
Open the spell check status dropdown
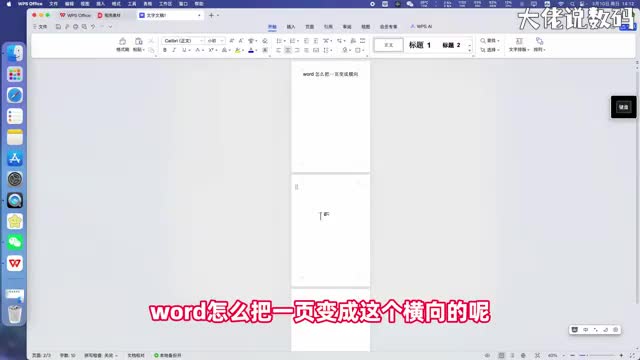click(101, 356)
